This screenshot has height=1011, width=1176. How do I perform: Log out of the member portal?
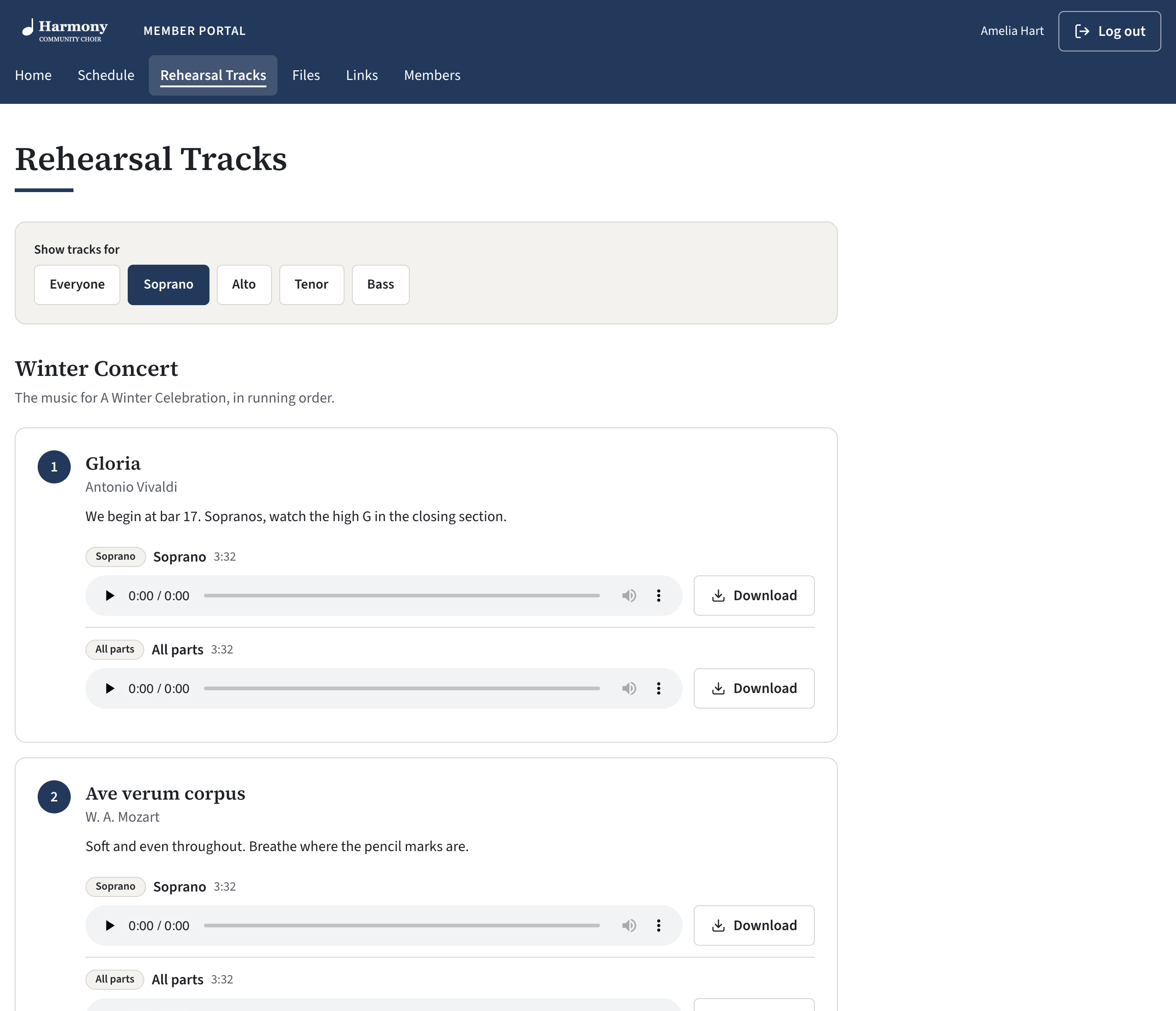(x=1109, y=31)
